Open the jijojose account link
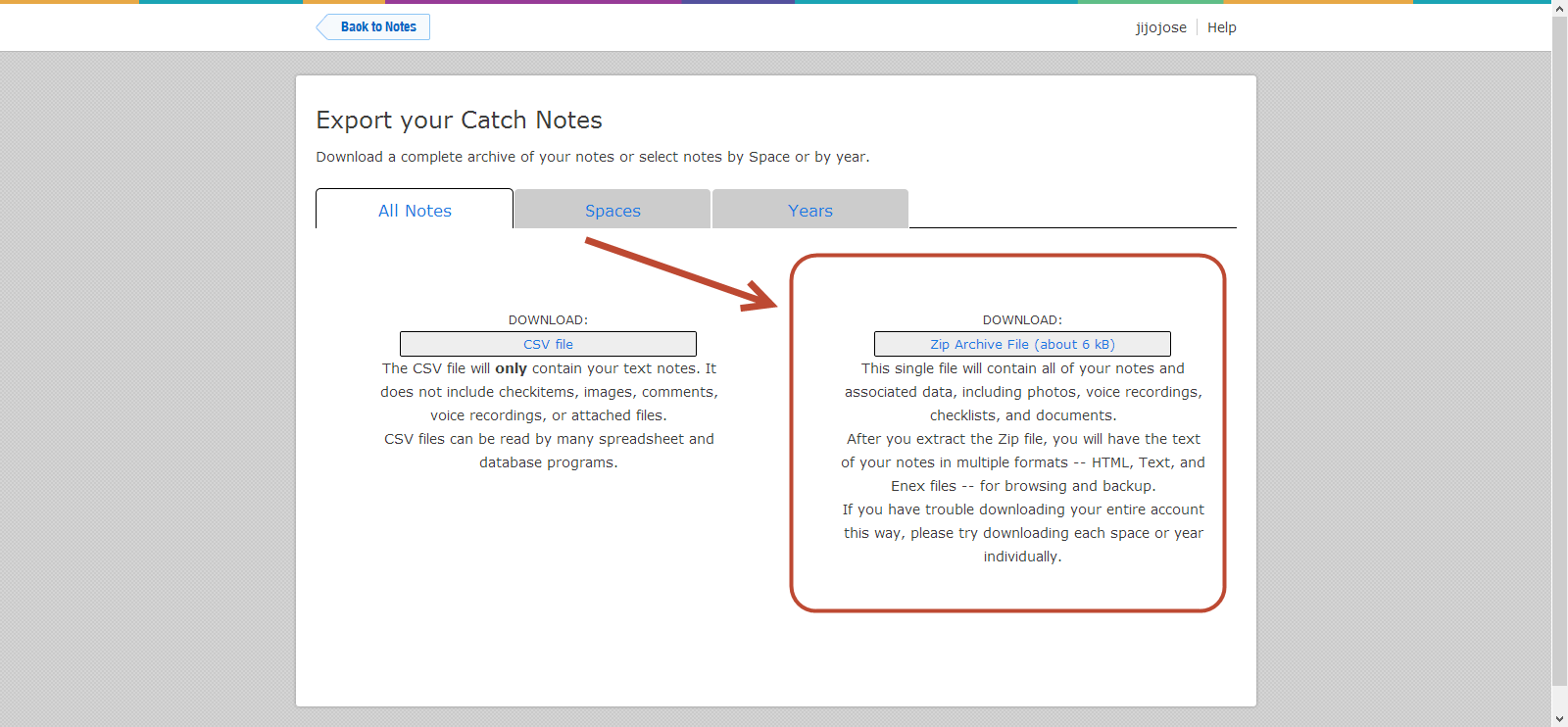The image size is (1568, 727). coord(1160,27)
